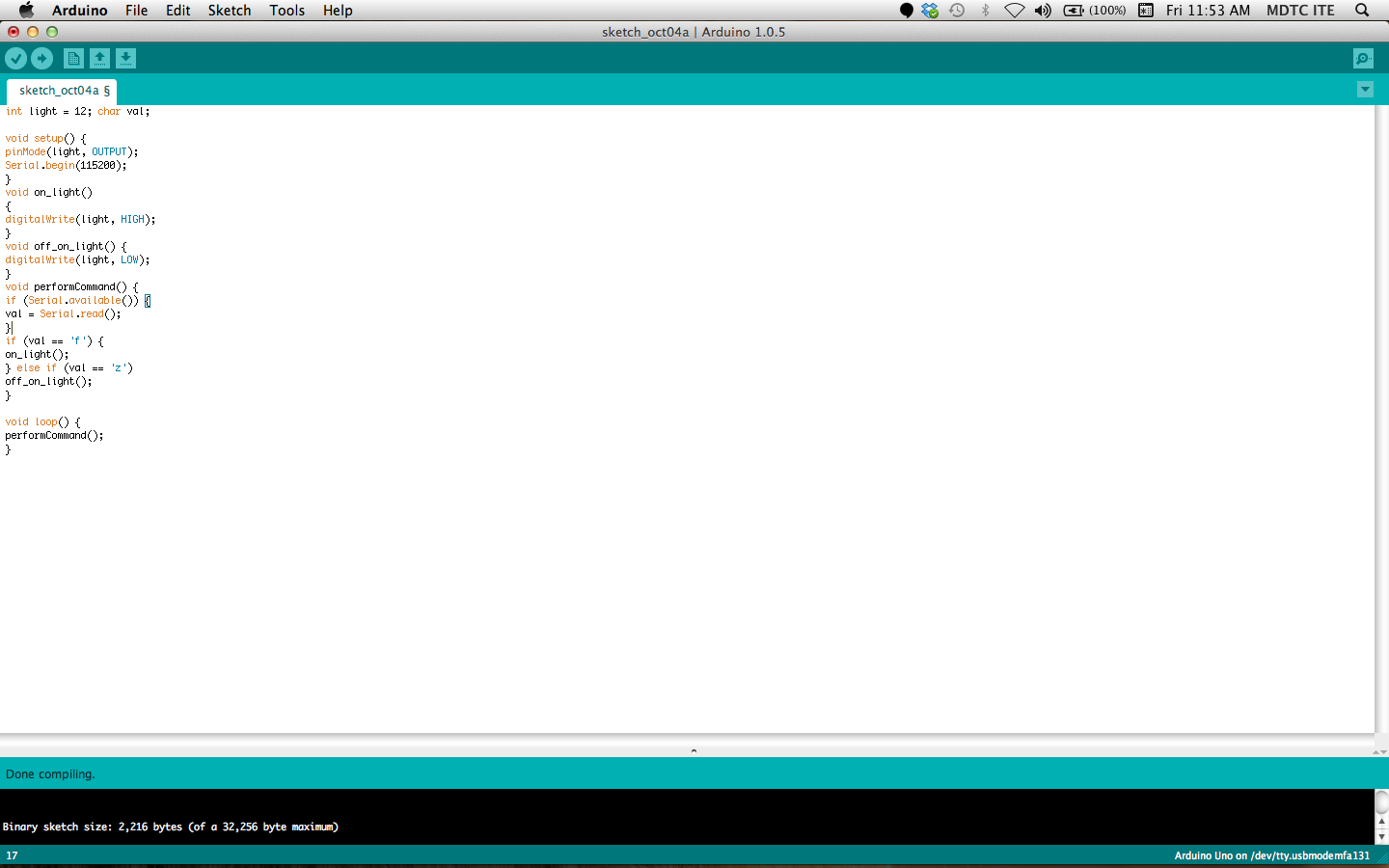1389x868 pixels.
Task: Click the calendar menu bar icon
Action: (1146, 10)
